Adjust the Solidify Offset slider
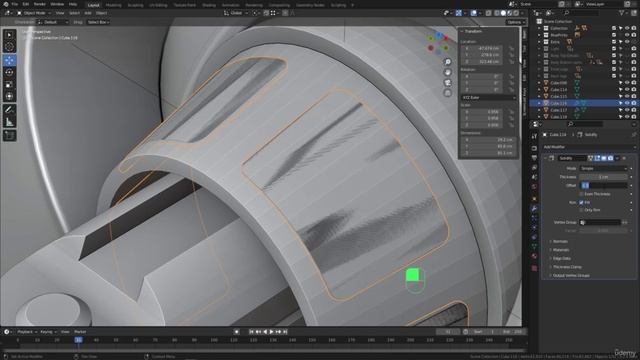 coord(603,185)
